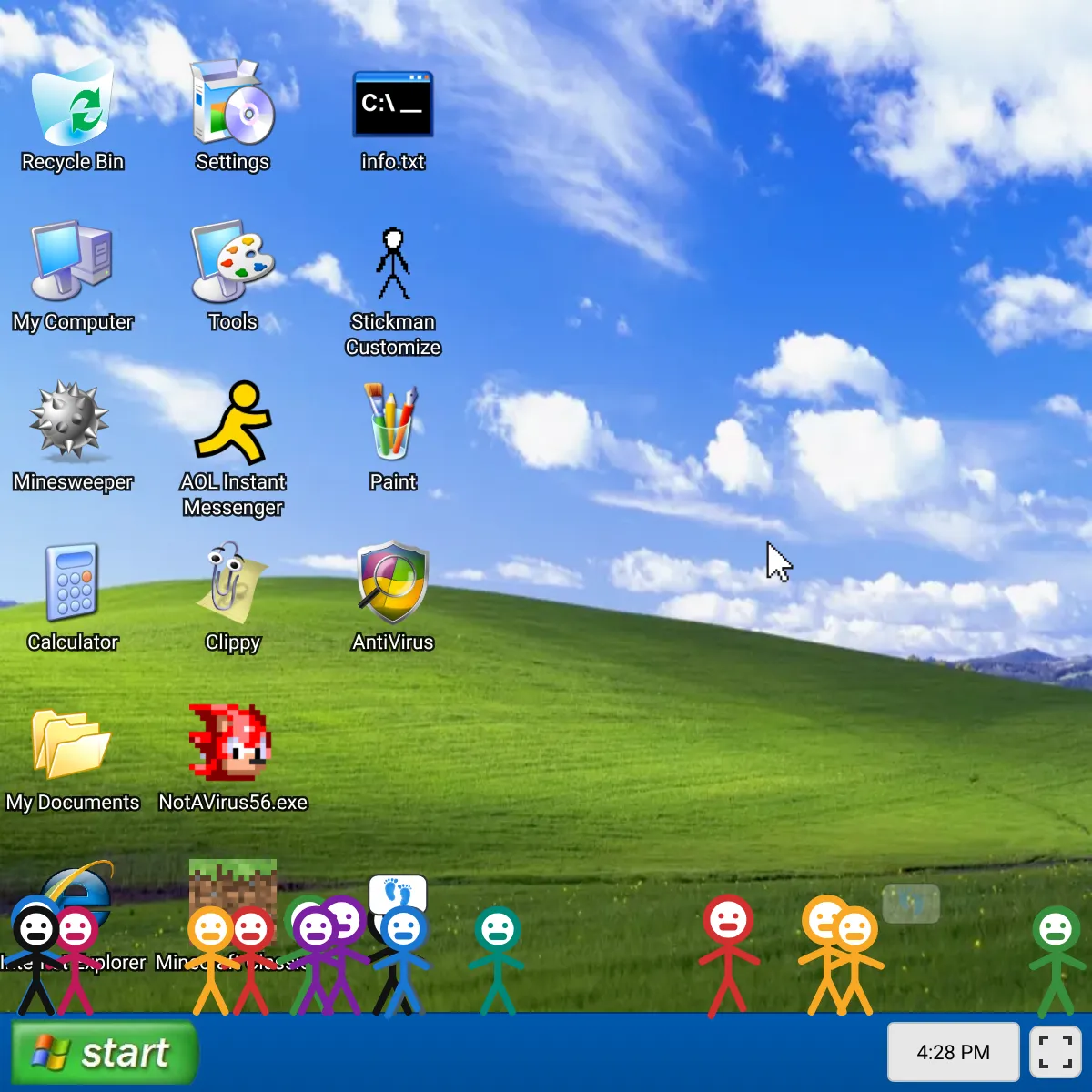Select the NotAVirus56.exe Knuckles icon

(x=230, y=742)
